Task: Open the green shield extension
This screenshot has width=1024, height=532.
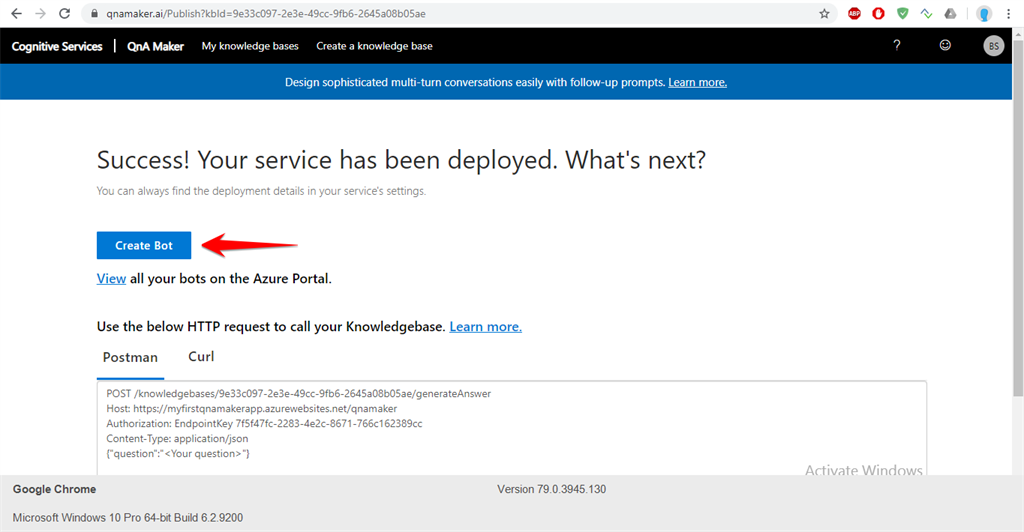Action: (x=903, y=14)
